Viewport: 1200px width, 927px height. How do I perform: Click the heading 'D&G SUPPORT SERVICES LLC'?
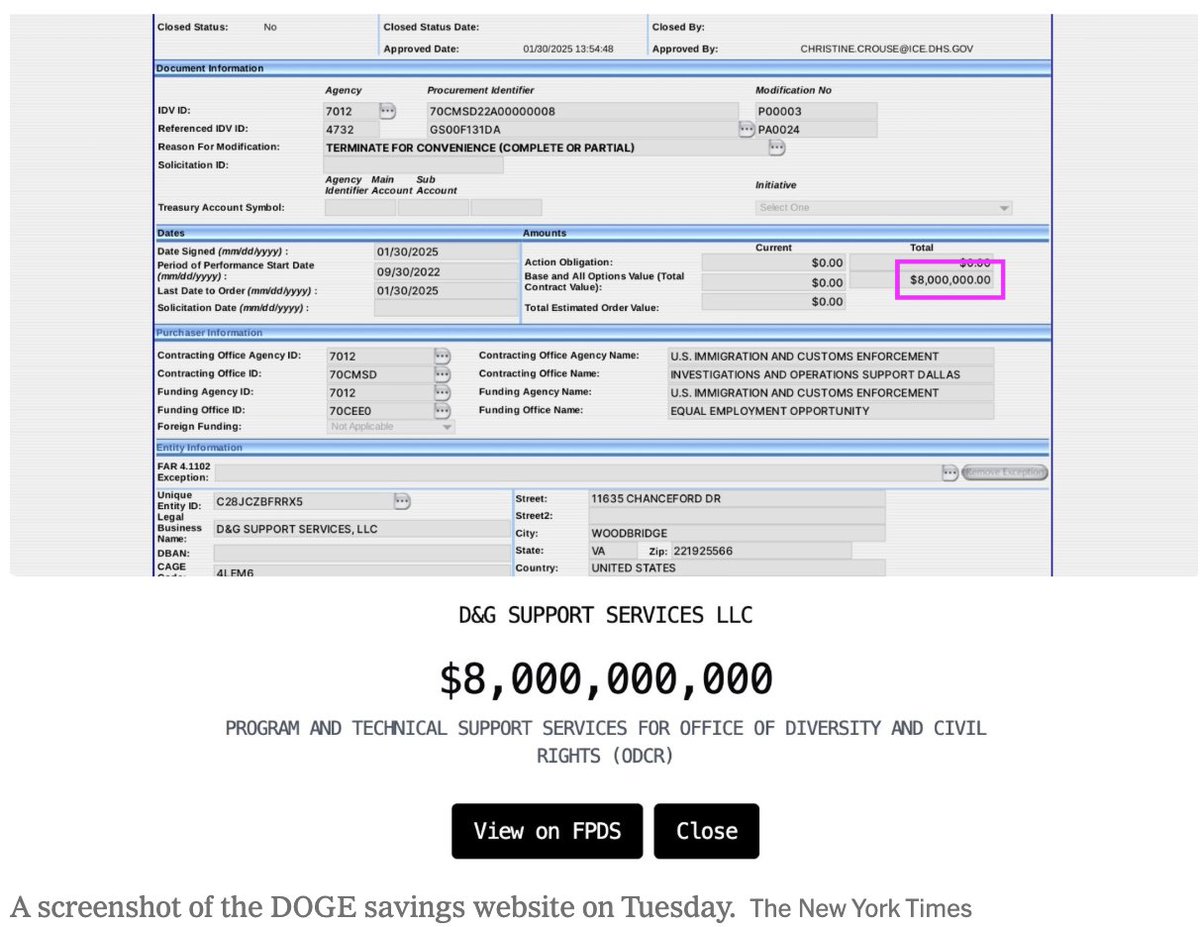(606, 614)
